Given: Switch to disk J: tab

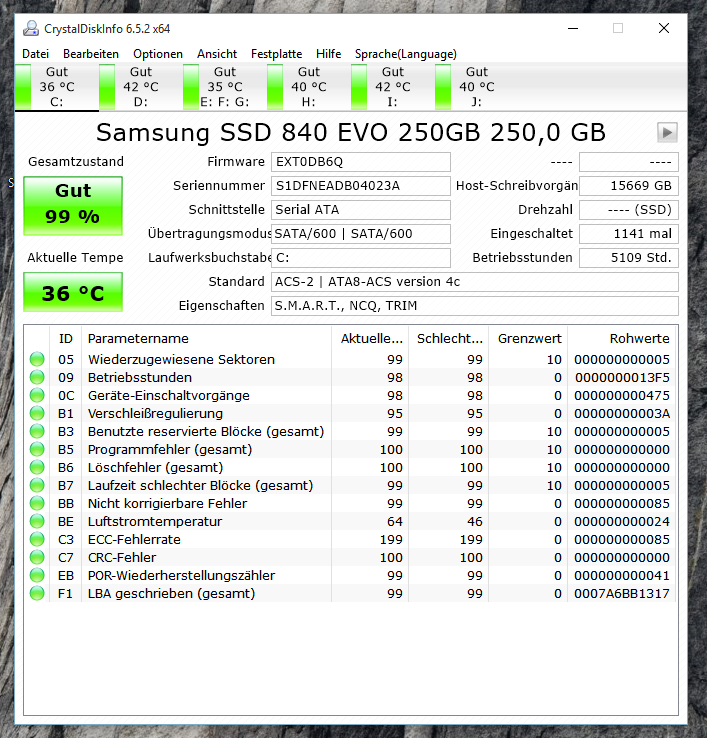Looking at the screenshot, I should [476, 87].
